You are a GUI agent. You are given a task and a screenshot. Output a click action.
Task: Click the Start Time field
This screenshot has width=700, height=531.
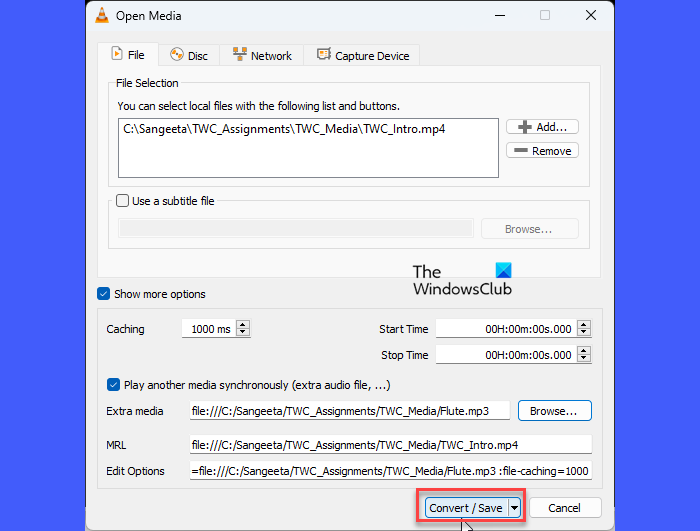[506, 329]
